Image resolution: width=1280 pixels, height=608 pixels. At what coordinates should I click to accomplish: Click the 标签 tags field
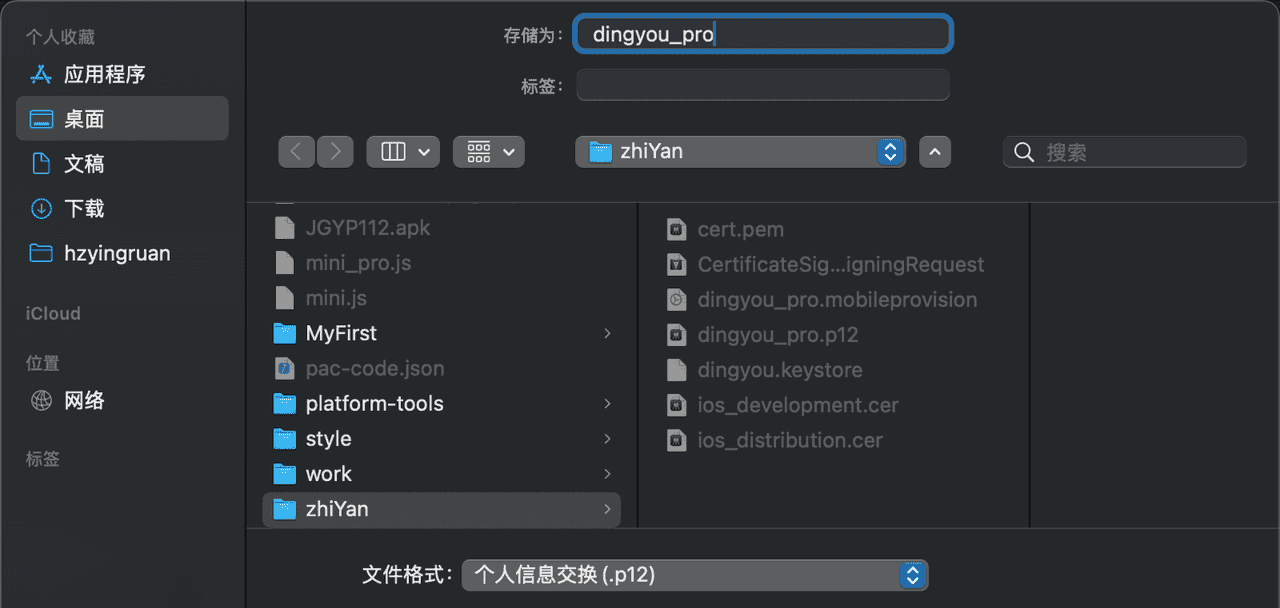pos(762,85)
